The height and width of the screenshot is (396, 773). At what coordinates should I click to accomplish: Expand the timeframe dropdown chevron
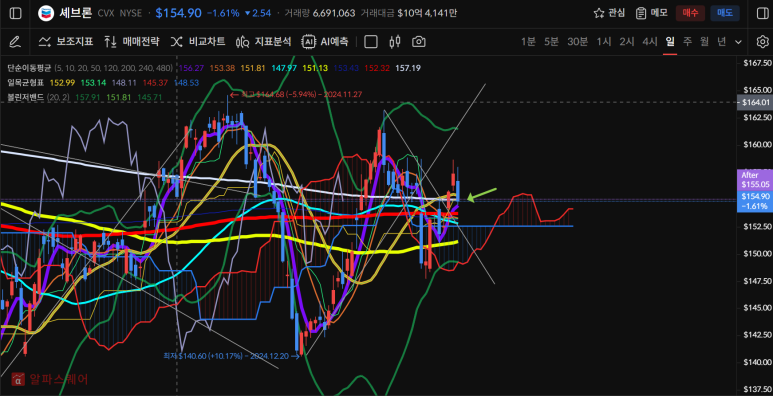tap(738, 42)
